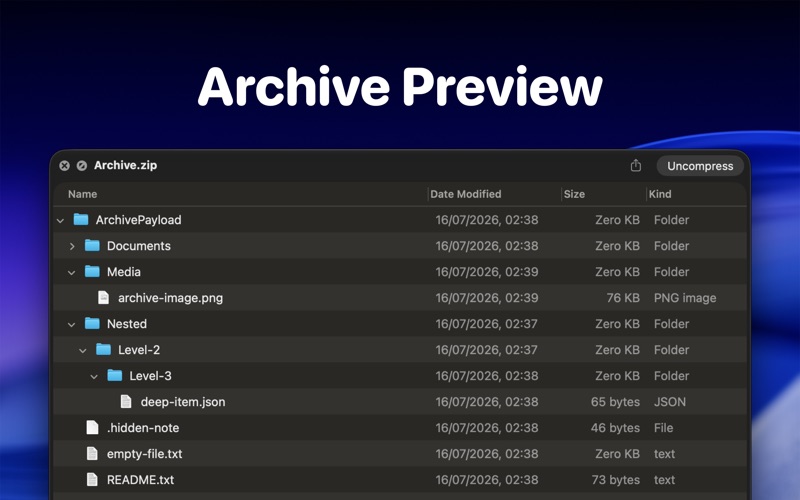Select the Nested folder icon
This screenshot has height=500, width=800.
coord(92,323)
